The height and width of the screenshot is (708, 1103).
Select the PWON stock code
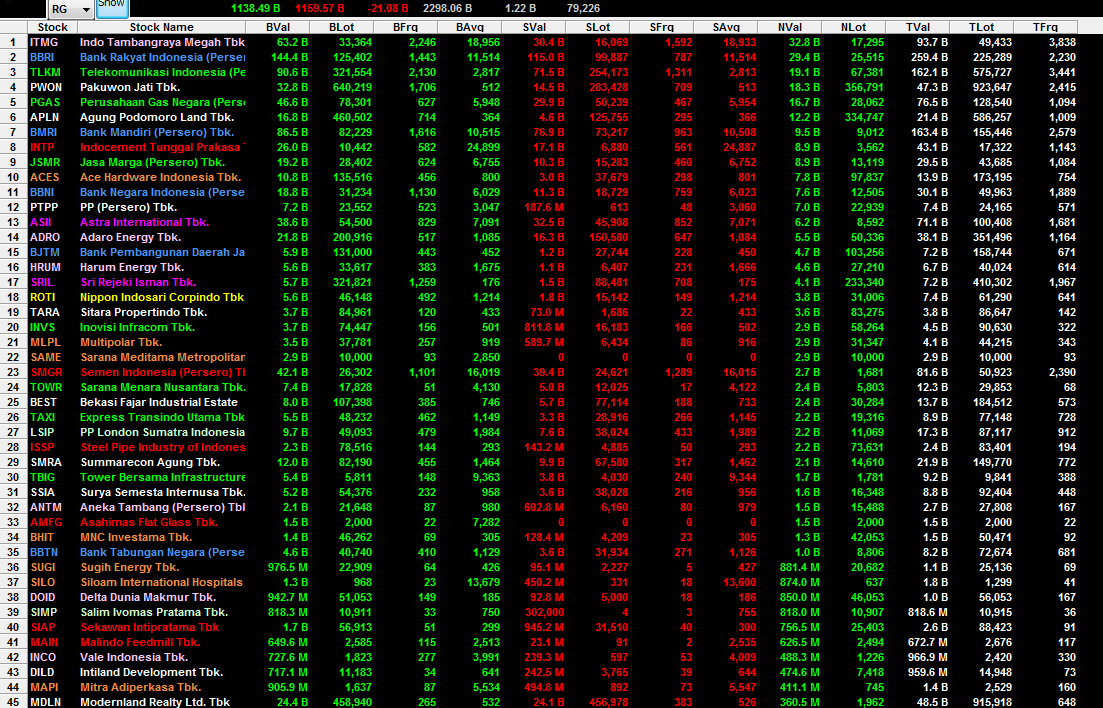(x=46, y=87)
